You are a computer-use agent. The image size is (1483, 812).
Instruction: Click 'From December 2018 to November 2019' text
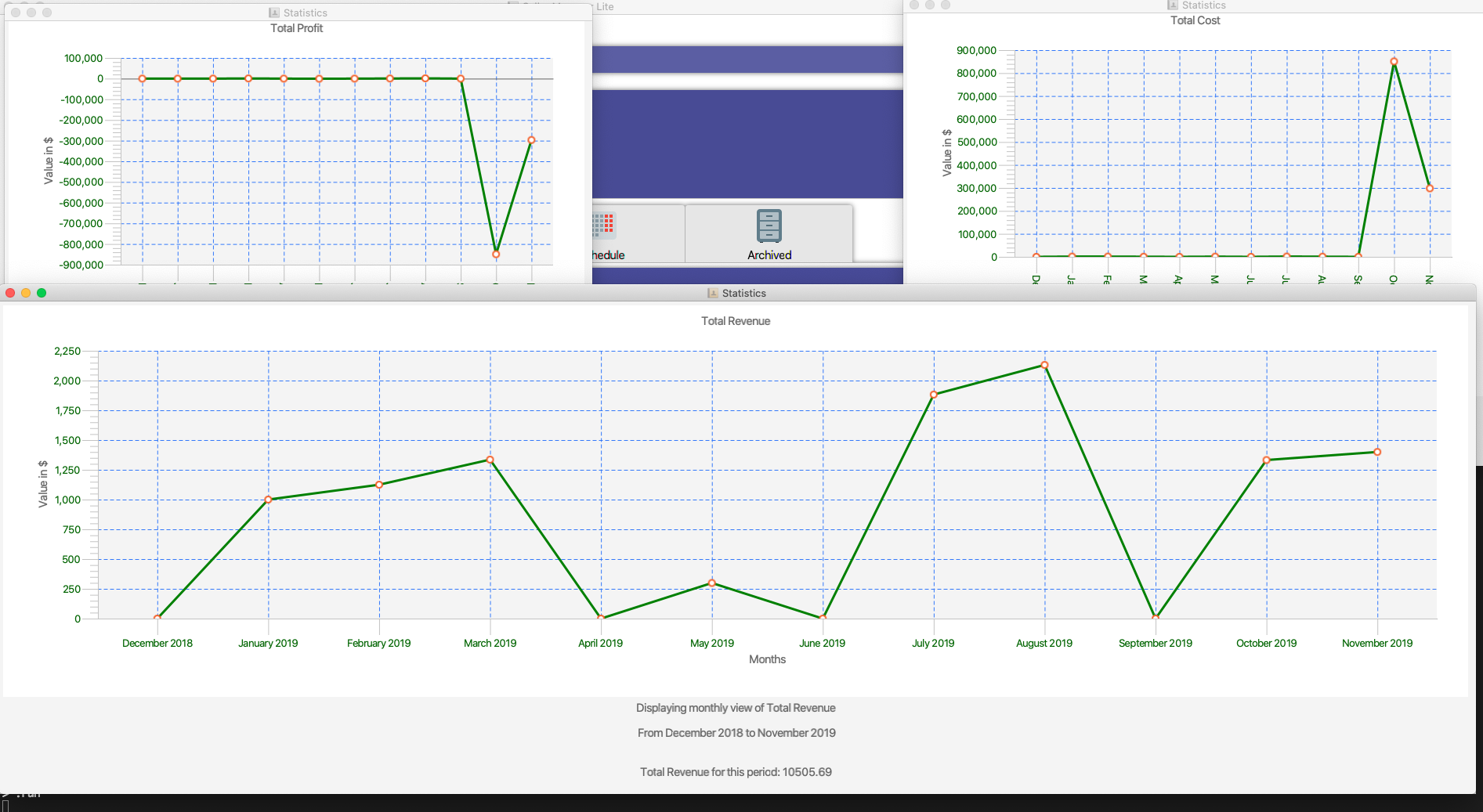point(736,733)
